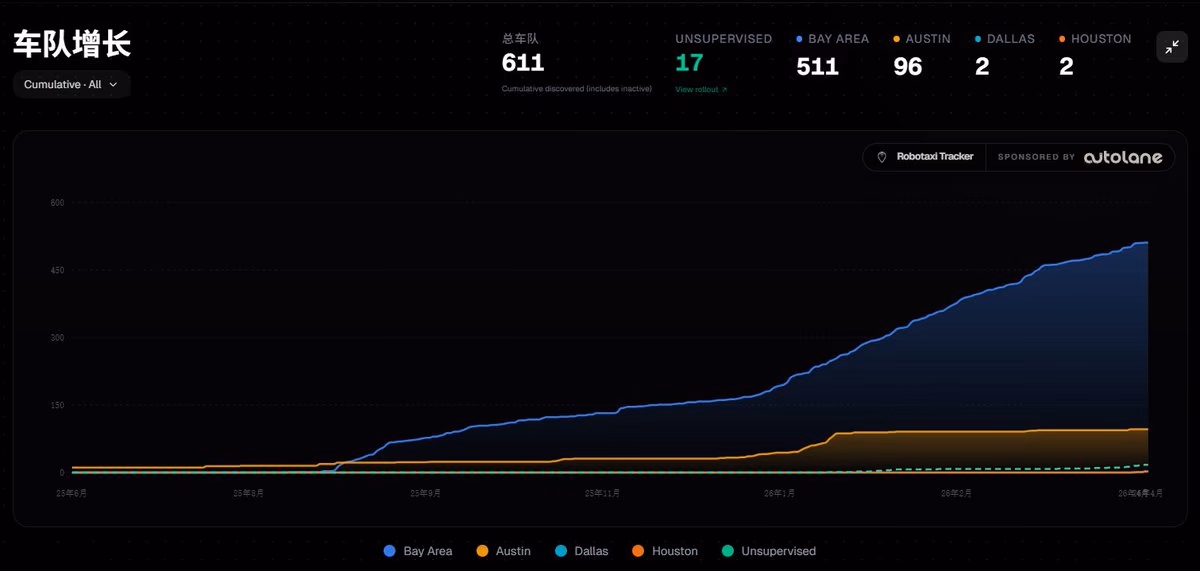The width and height of the screenshot is (1200, 571).
Task: Open the Cumulative · All dropdown
Action: 72,85
